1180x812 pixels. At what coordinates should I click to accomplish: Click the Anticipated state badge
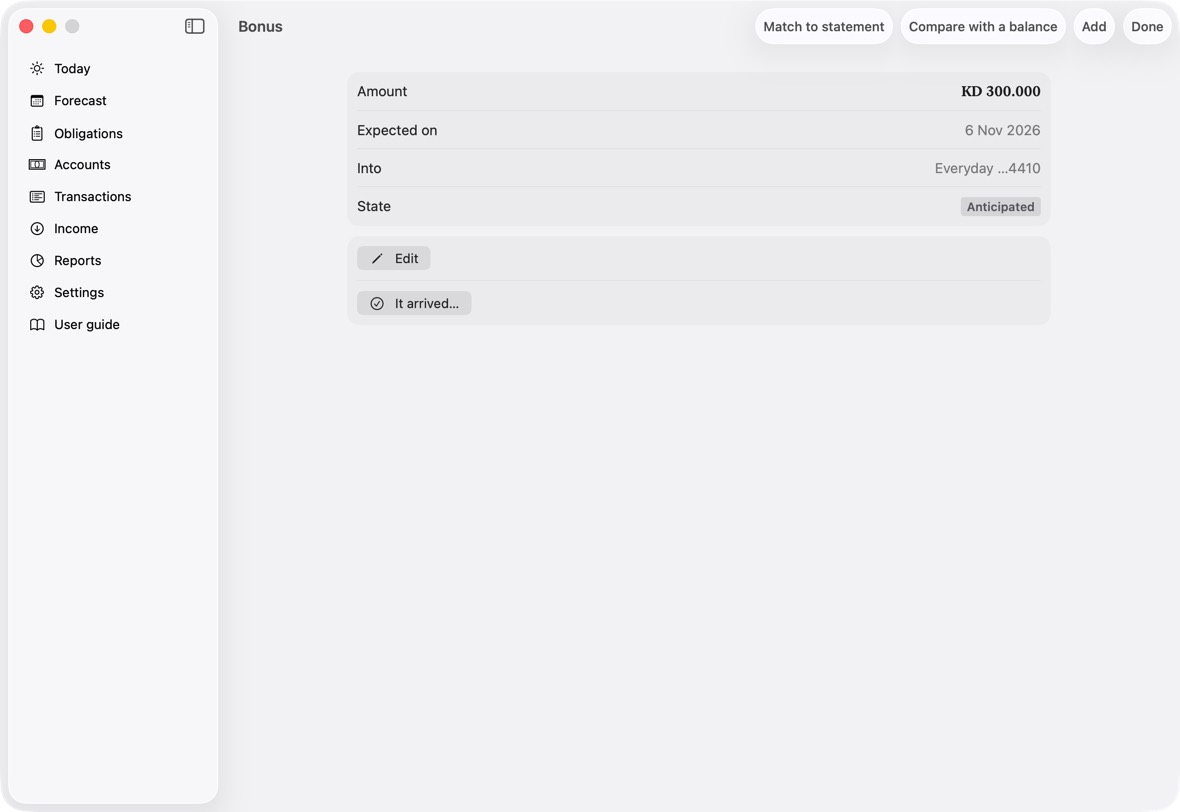click(x=1000, y=207)
